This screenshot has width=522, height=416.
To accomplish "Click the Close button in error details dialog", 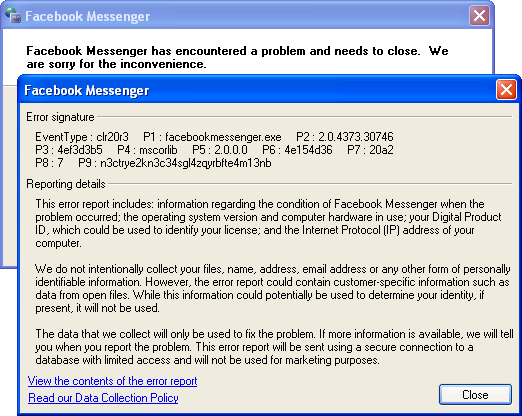I will (x=475, y=395).
